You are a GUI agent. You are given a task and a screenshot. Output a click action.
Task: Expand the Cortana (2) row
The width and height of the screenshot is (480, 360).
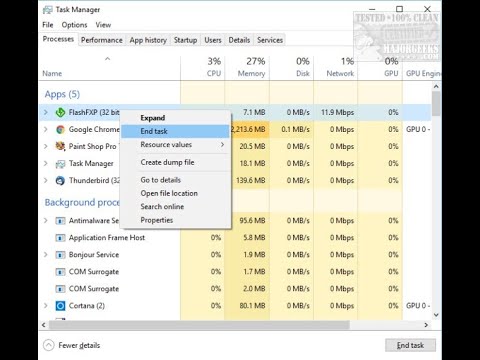pyautogui.click(x=46, y=306)
